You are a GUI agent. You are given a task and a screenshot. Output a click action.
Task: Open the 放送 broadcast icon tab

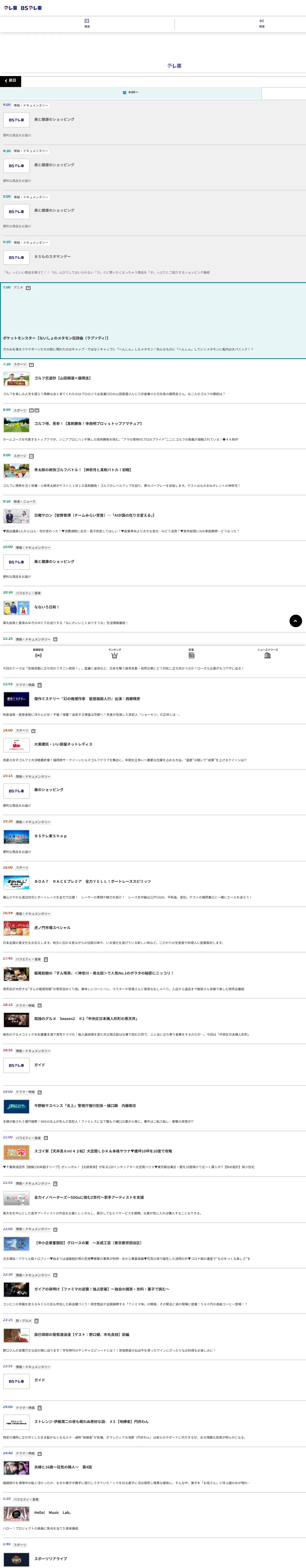[x=87, y=23]
